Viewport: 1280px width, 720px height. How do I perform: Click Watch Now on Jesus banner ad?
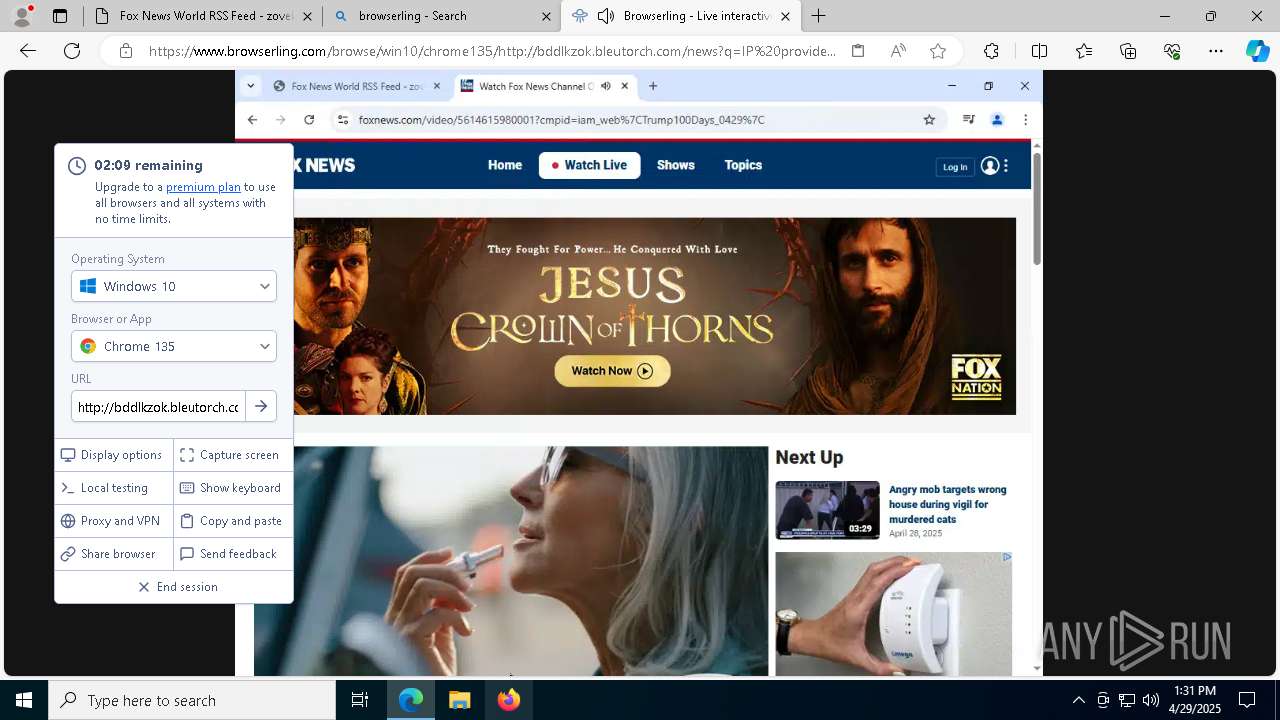[x=612, y=371]
